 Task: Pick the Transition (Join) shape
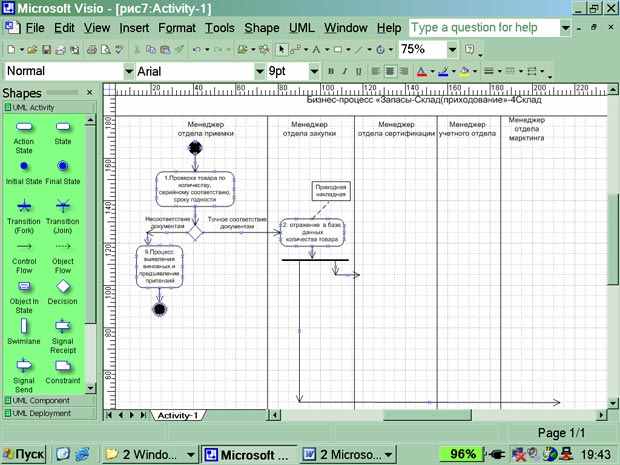(63, 216)
